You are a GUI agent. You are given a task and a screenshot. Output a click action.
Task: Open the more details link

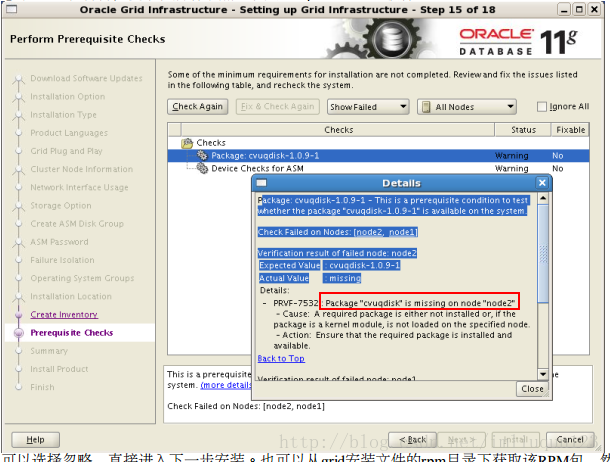[226, 385]
